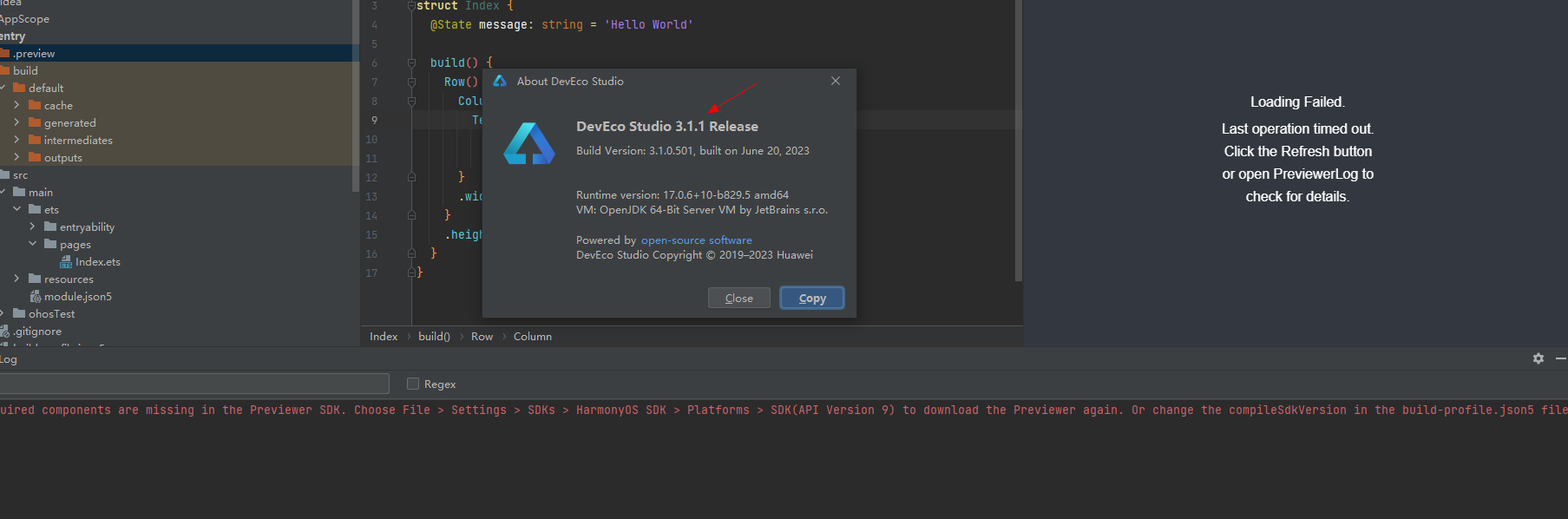Click the log search input field
The height and width of the screenshot is (519, 1568).
(194, 384)
